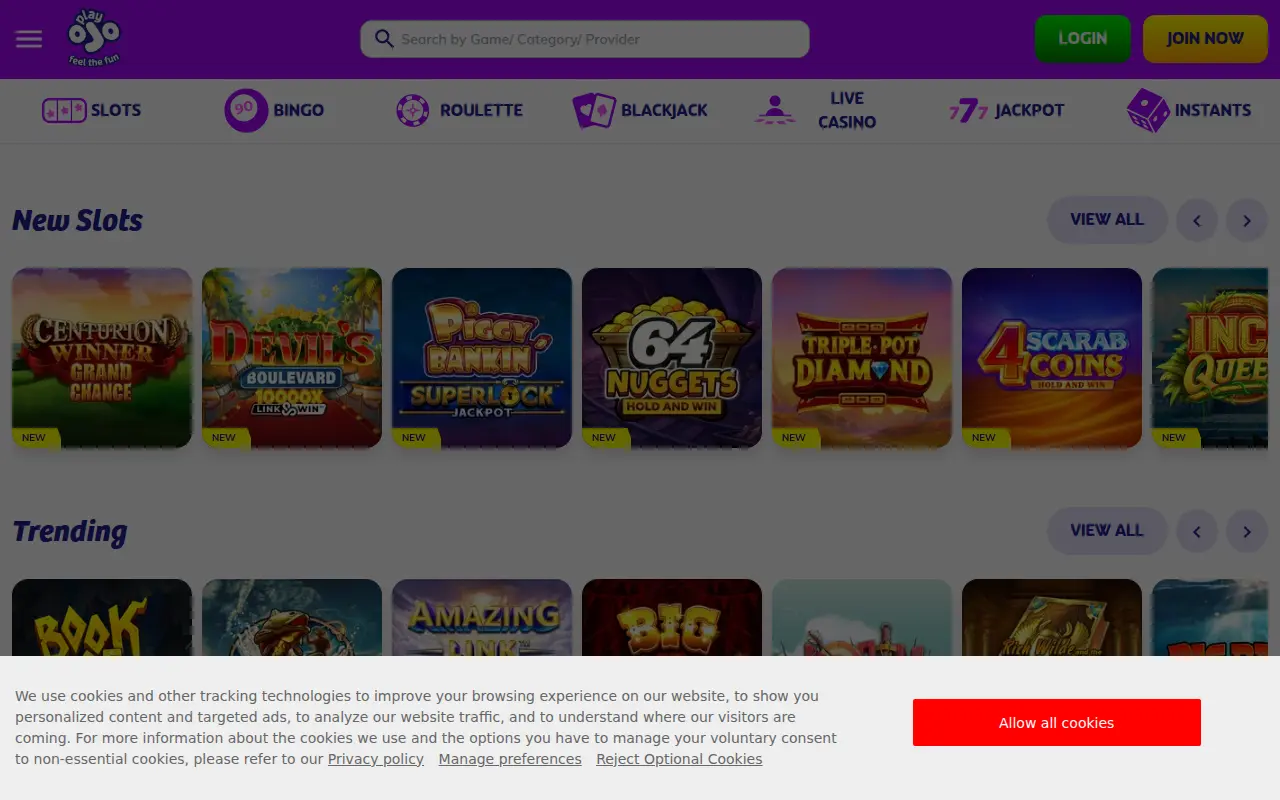The height and width of the screenshot is (800, 1280).
Task: Open the Privacy policy link
Action: pos(376,759)
